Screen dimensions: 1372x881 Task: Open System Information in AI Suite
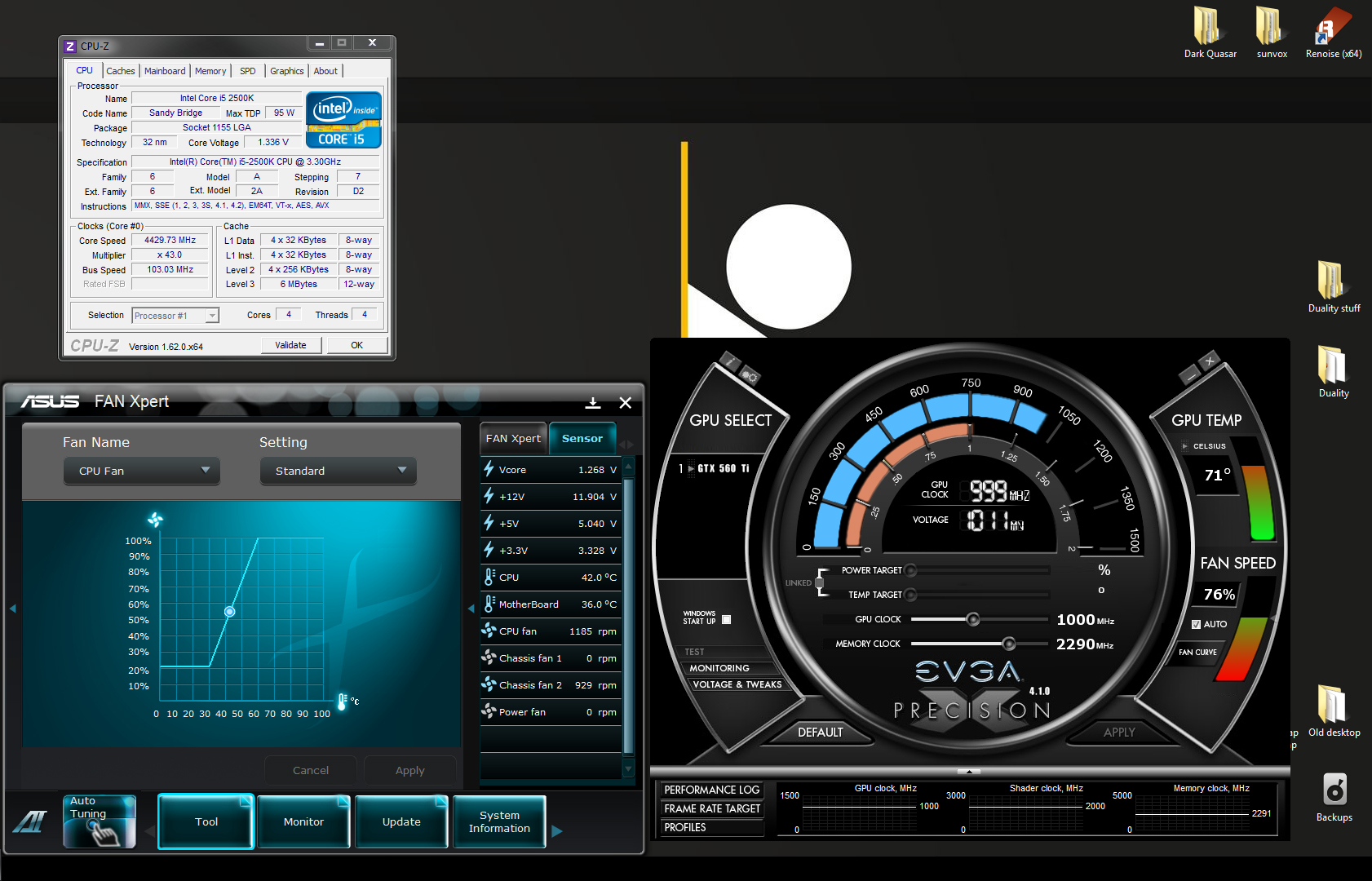click(x=499, y=821)
